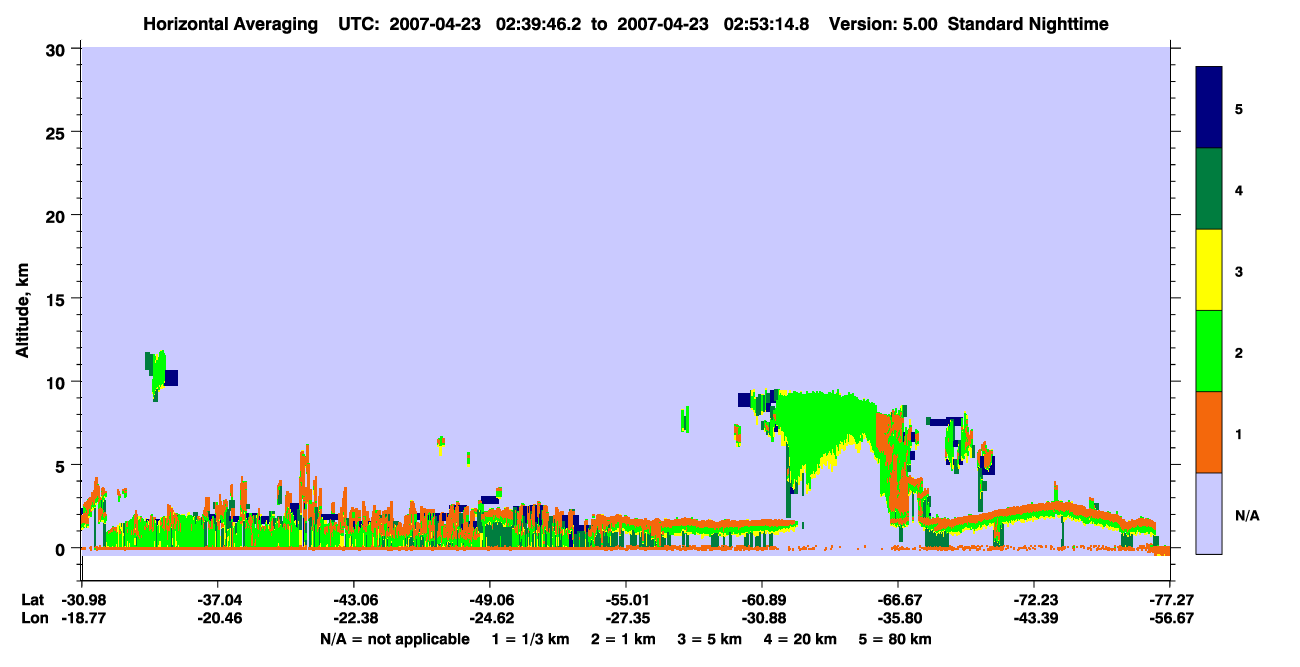Image resolution: width=1300 pixels, height=667 pixels.
Task: Click the '3 = 5 km' legend text
Action: click(709, 639)
